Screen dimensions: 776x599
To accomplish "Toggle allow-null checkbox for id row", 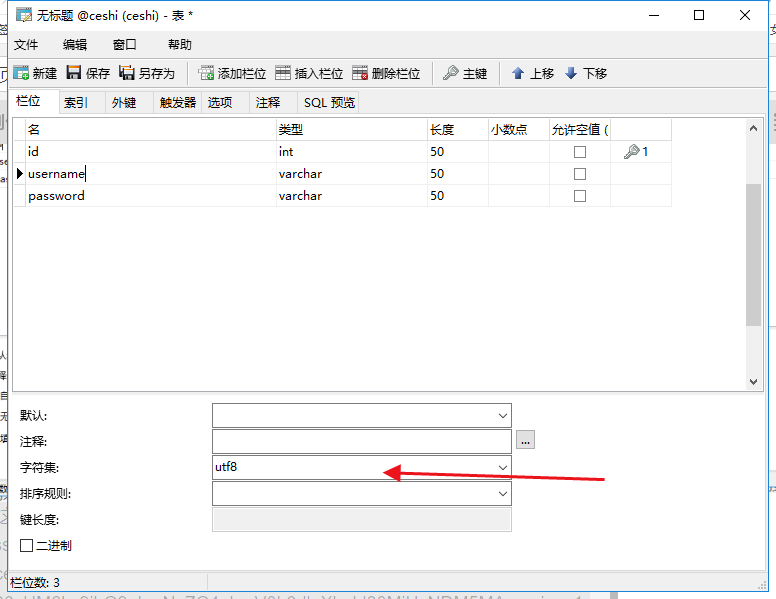I will coord(580,152).
